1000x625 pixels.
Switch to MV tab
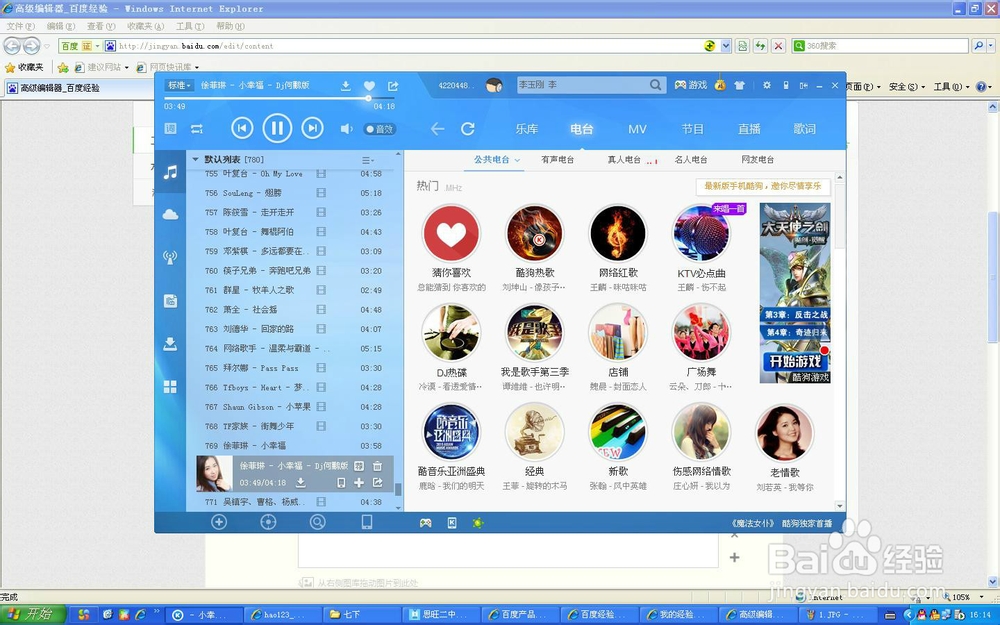637,129
